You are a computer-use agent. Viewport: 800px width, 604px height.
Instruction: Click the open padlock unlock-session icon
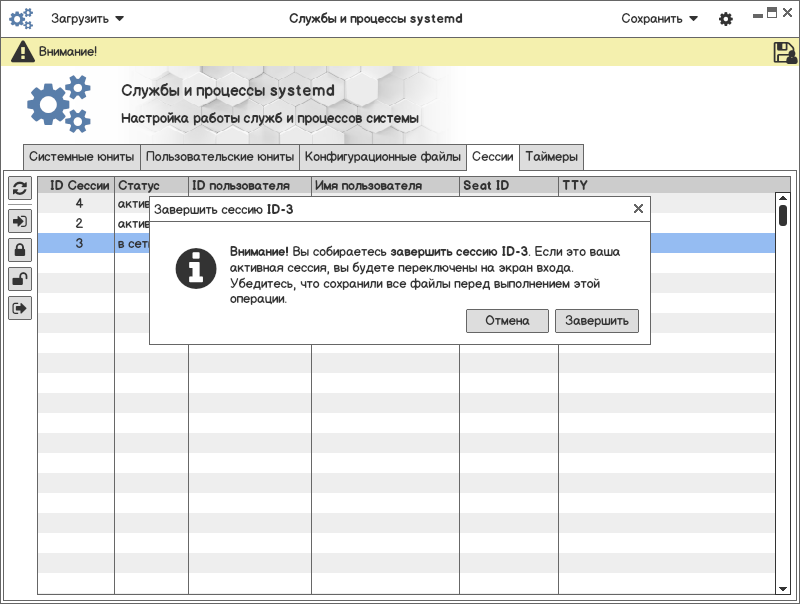pyautogui.click(x=19, y=279)
